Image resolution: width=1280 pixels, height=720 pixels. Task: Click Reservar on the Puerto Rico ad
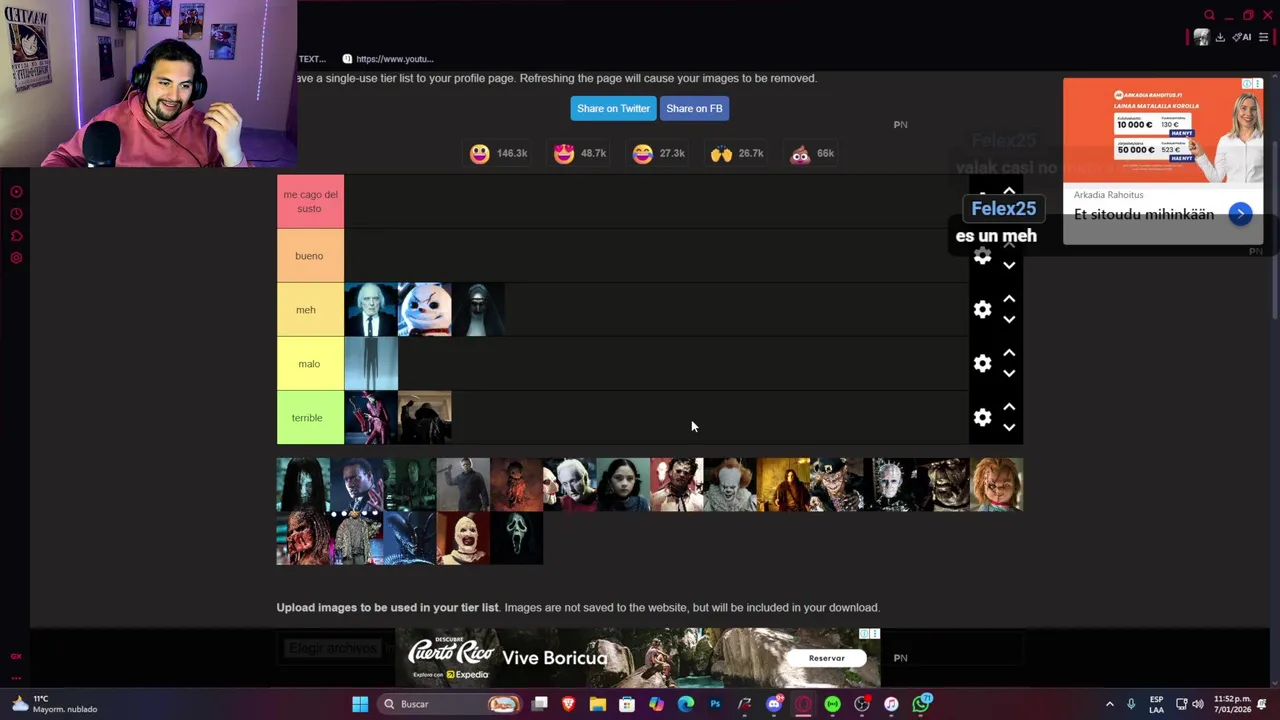826,658
